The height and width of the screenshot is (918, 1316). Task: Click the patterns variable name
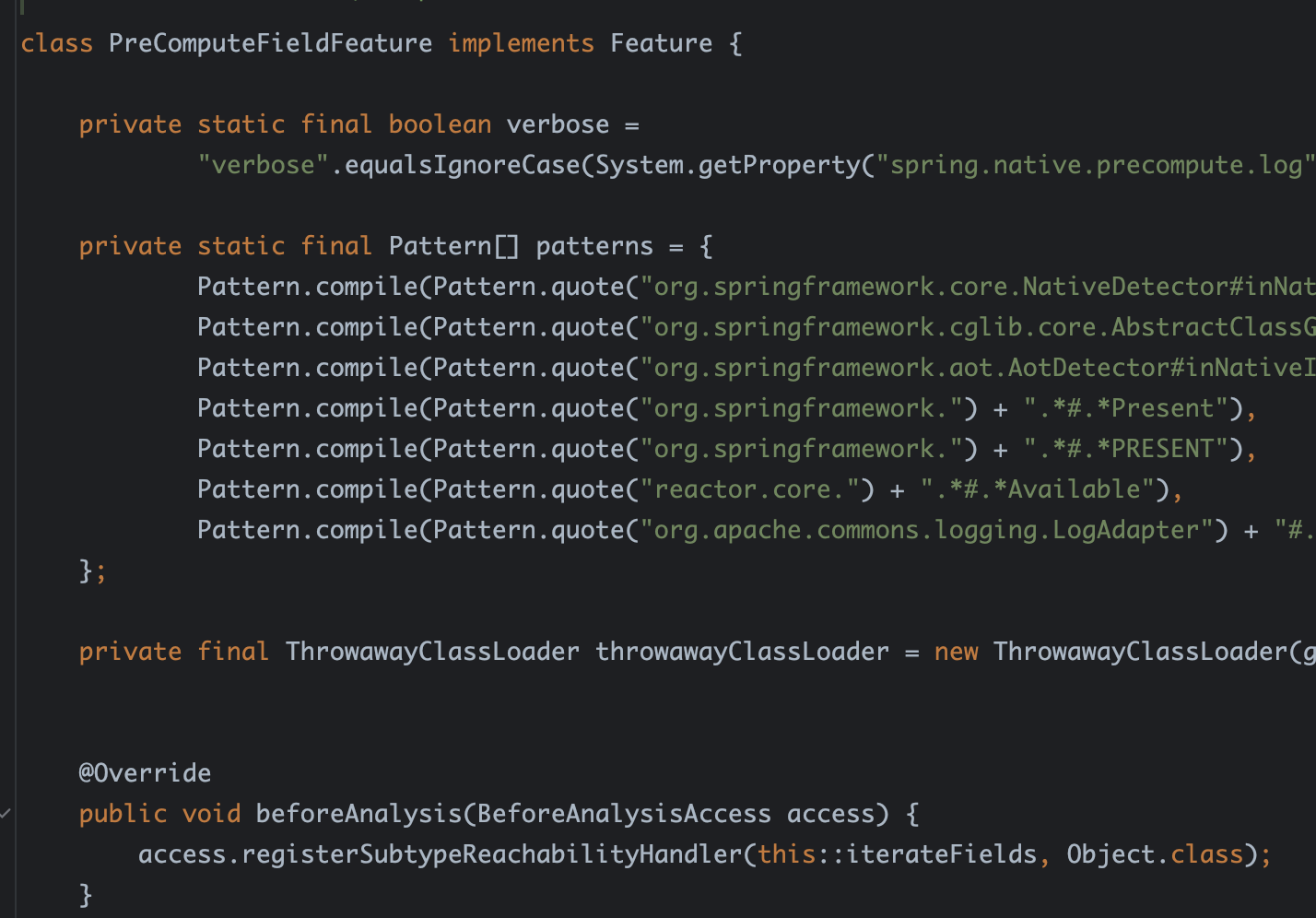point(594,246)
